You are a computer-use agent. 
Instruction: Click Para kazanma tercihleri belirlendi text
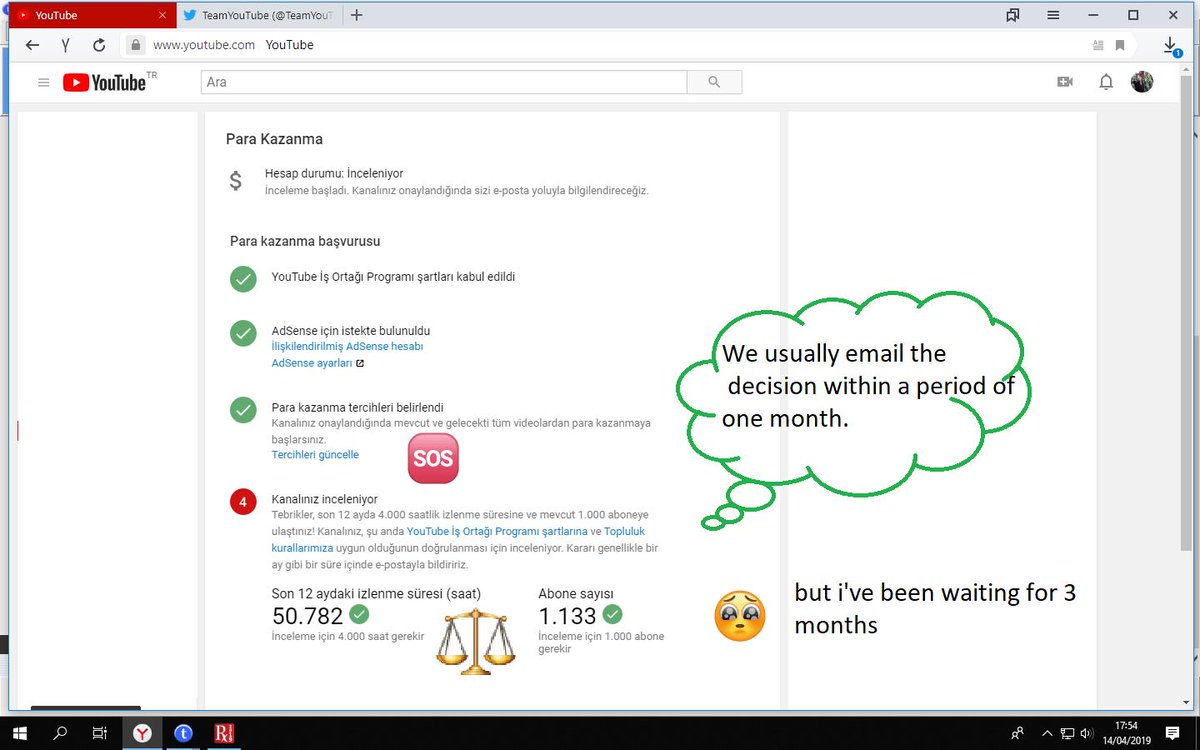click(358, 407)
